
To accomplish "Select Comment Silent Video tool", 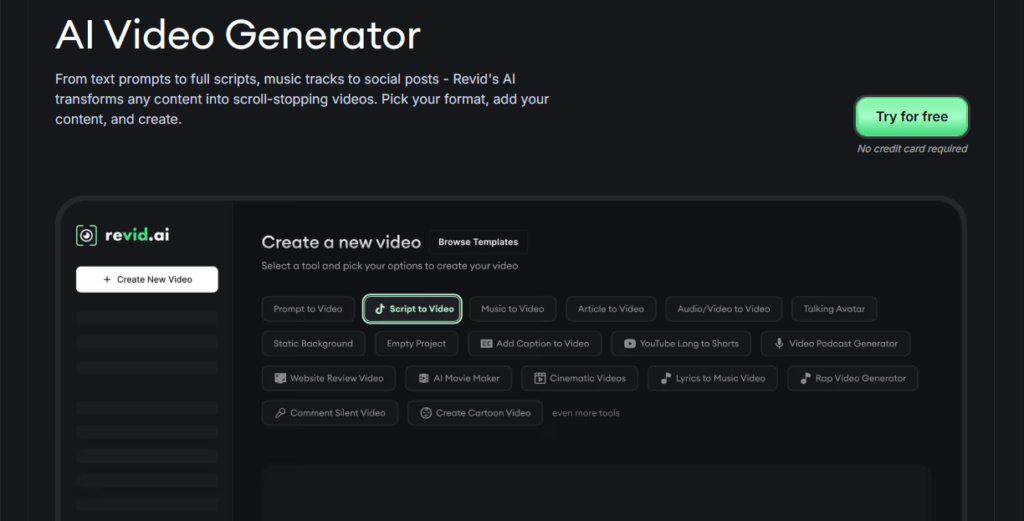I will (330, 413).
